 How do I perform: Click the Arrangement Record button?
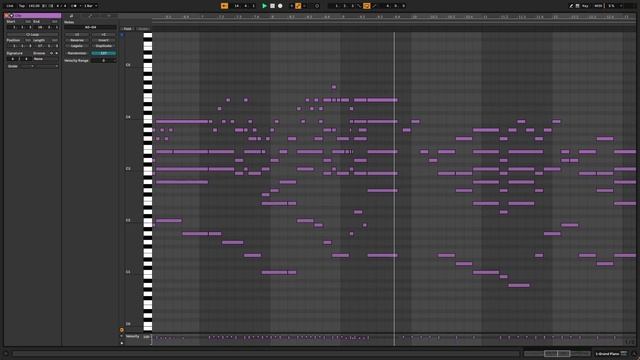(280, 6)
